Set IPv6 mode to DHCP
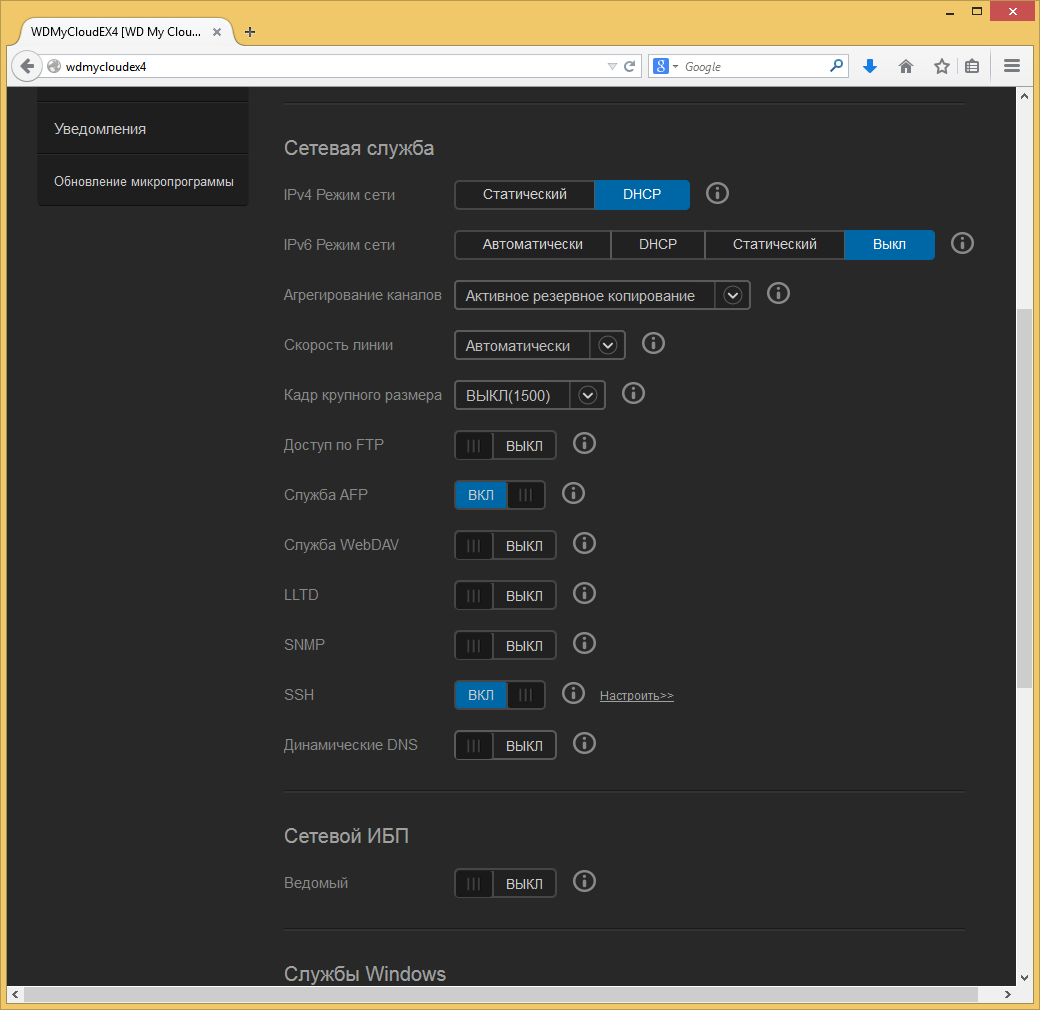The image size is (1040, 1010). click(x=657, y=245)
